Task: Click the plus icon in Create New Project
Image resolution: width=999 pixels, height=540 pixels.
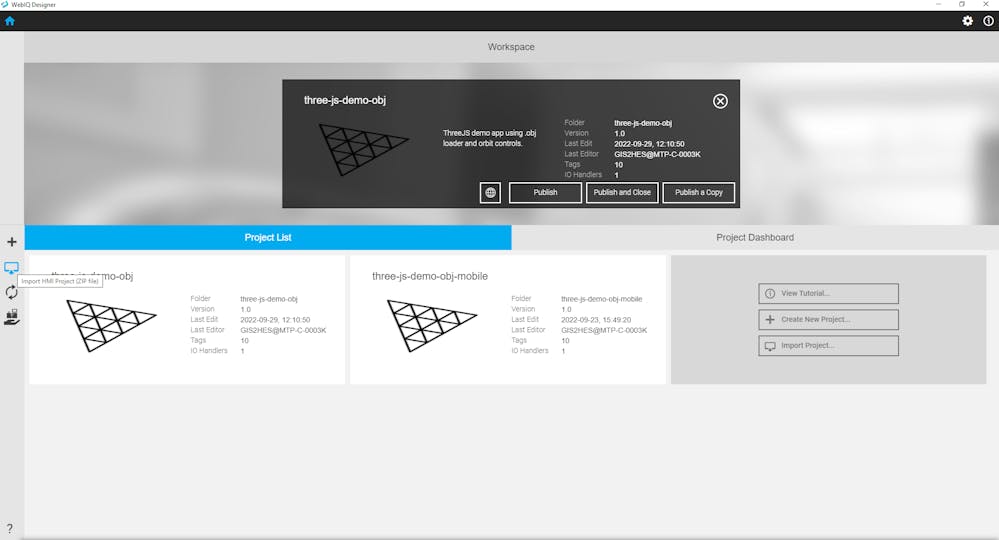Action: (x=770, y=320)
